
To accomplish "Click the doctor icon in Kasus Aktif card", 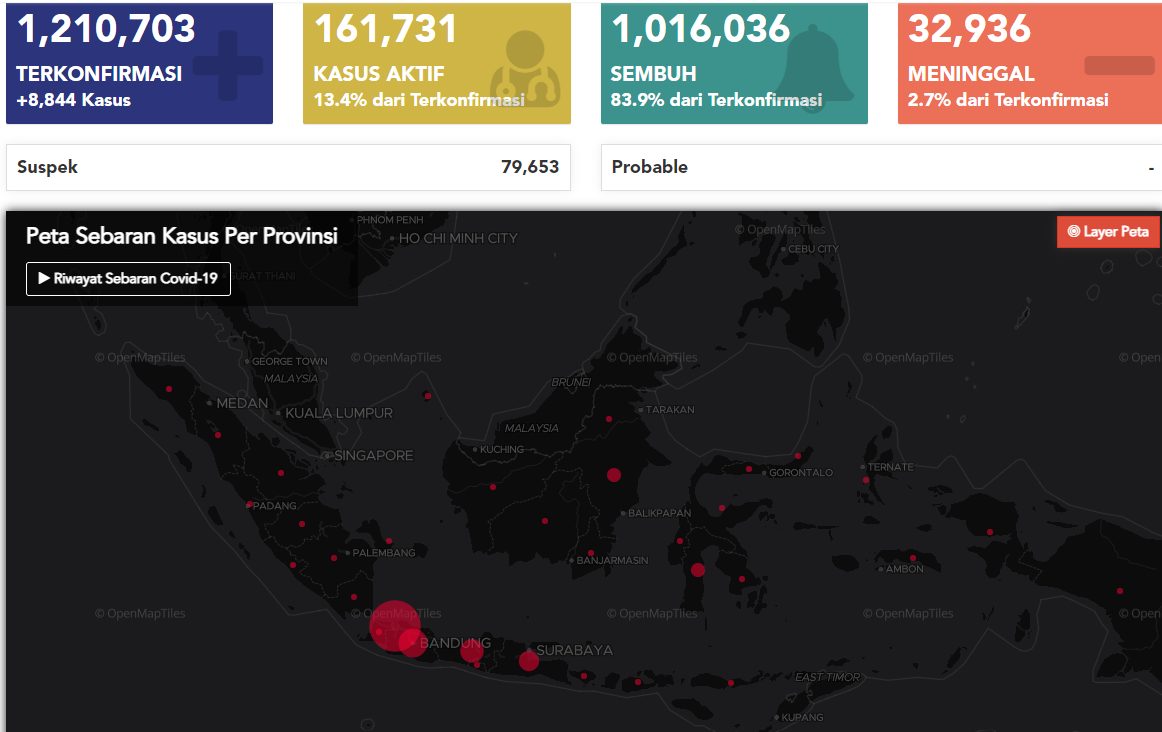I will [x=525, y=69].
